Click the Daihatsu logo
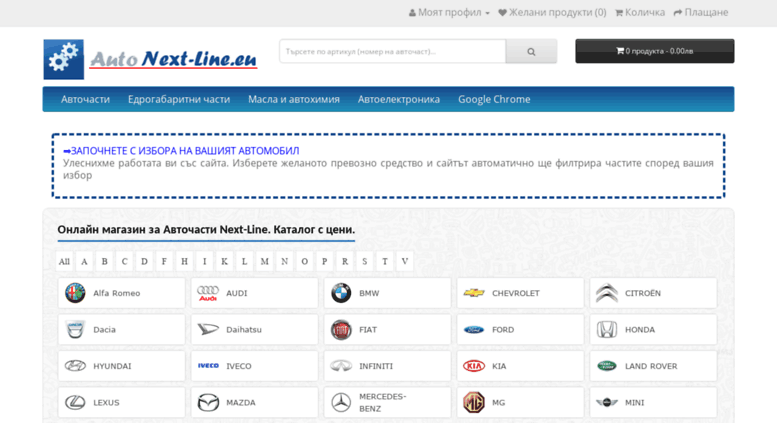 click(x=208, y=329)
